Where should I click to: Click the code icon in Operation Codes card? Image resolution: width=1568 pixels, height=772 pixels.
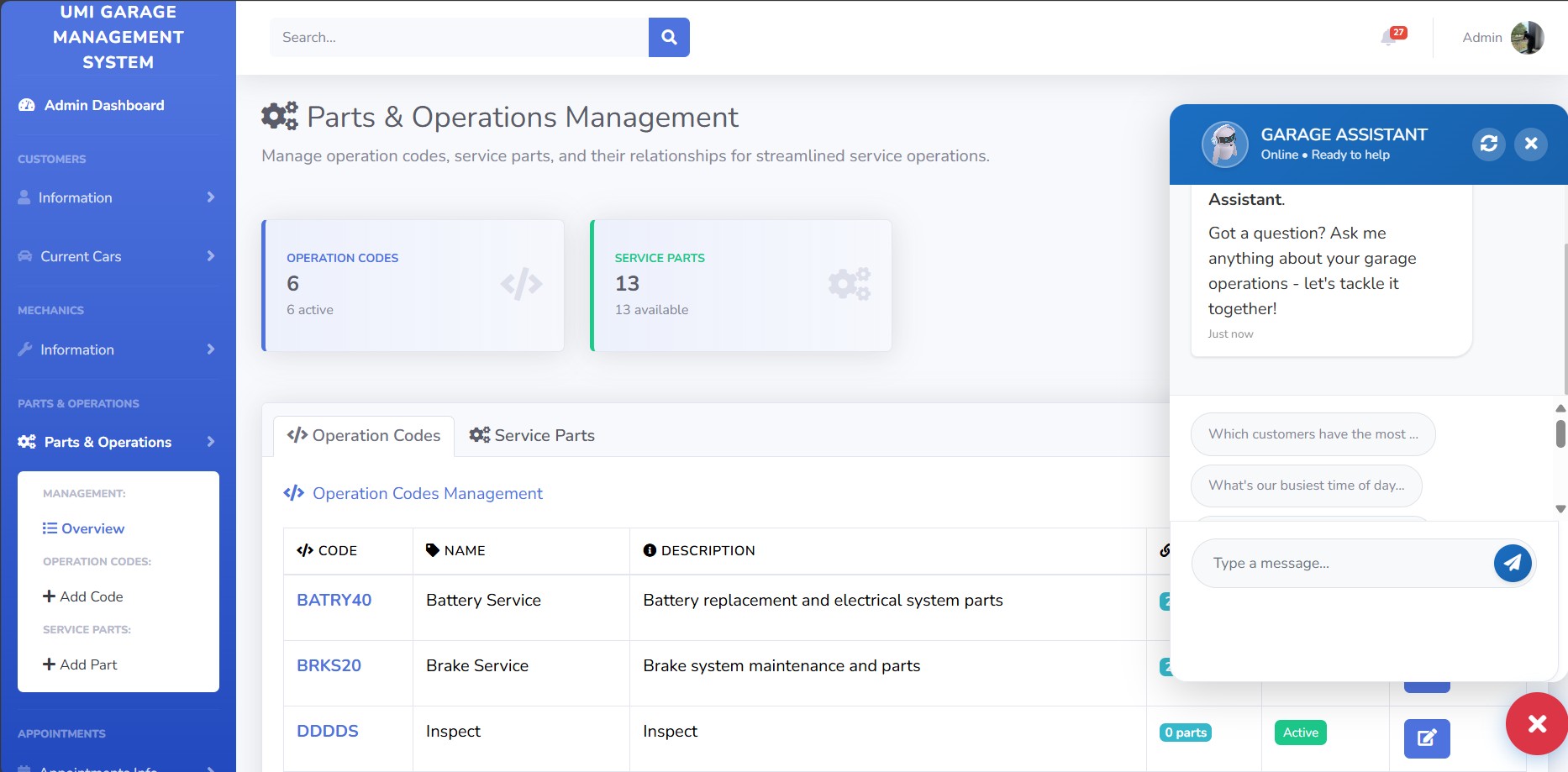(x=521, y=284)
